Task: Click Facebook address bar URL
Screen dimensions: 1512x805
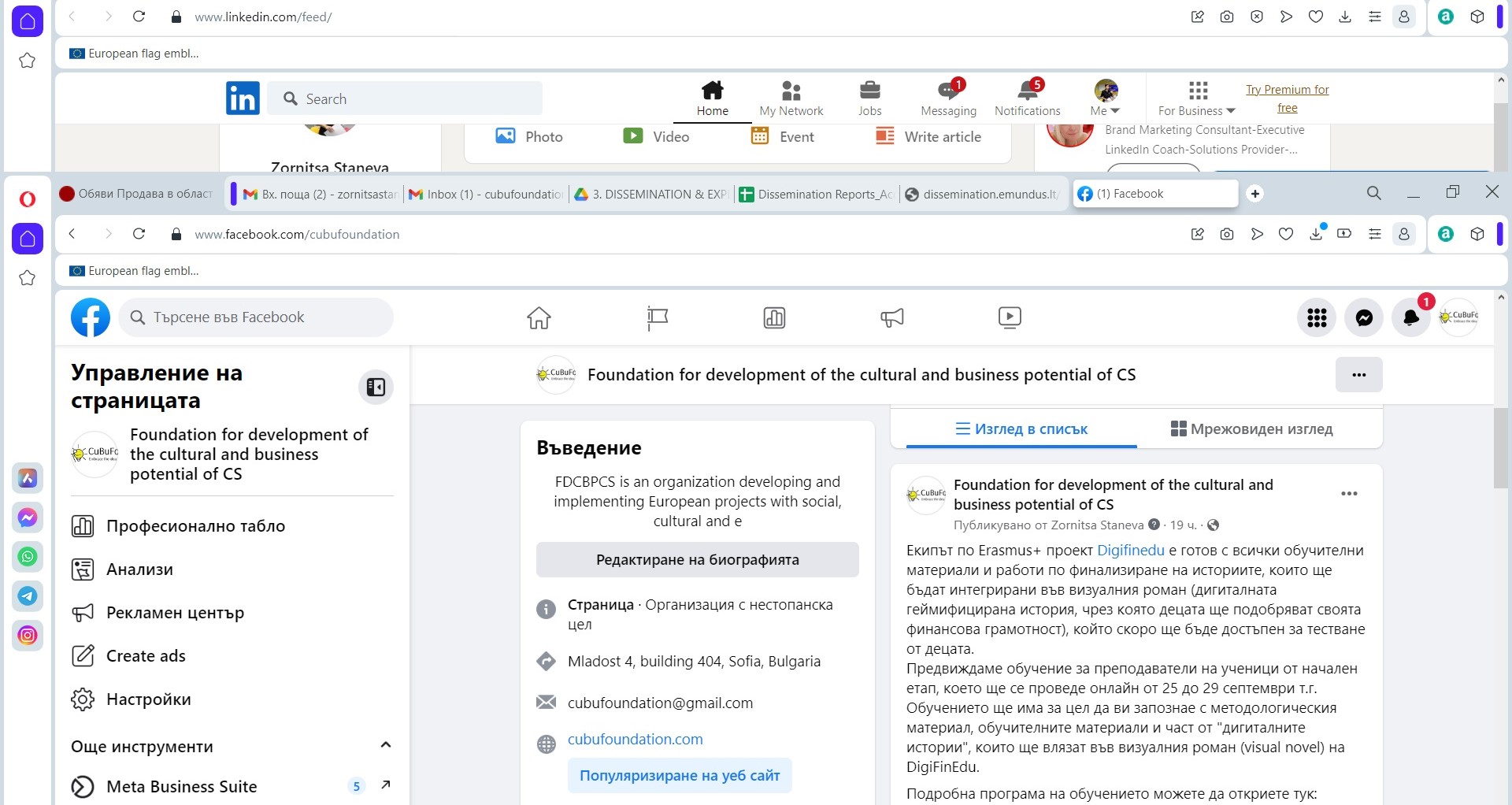Action: tap(297, 235)
